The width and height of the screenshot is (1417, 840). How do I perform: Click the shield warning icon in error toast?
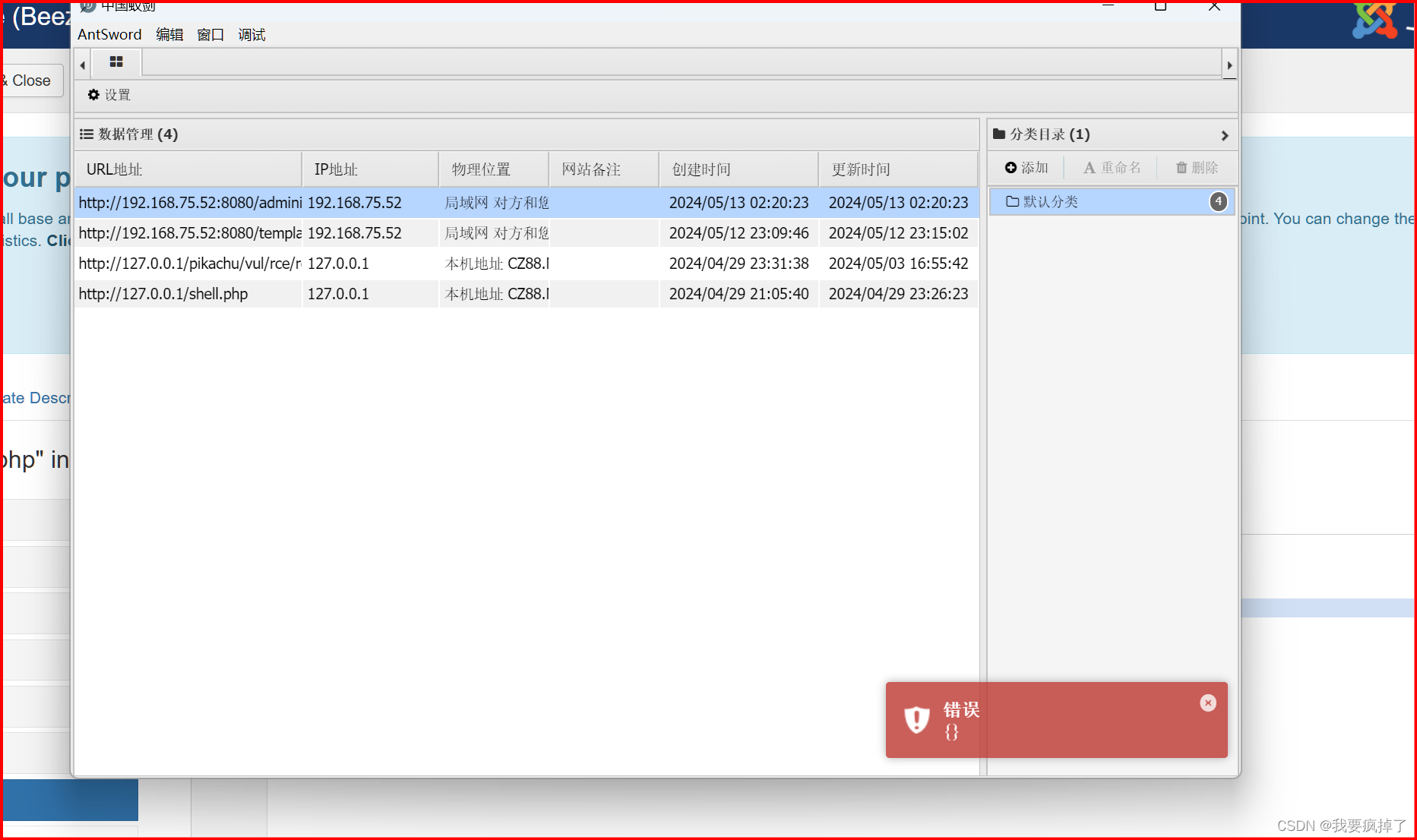[x=916, y=719]
